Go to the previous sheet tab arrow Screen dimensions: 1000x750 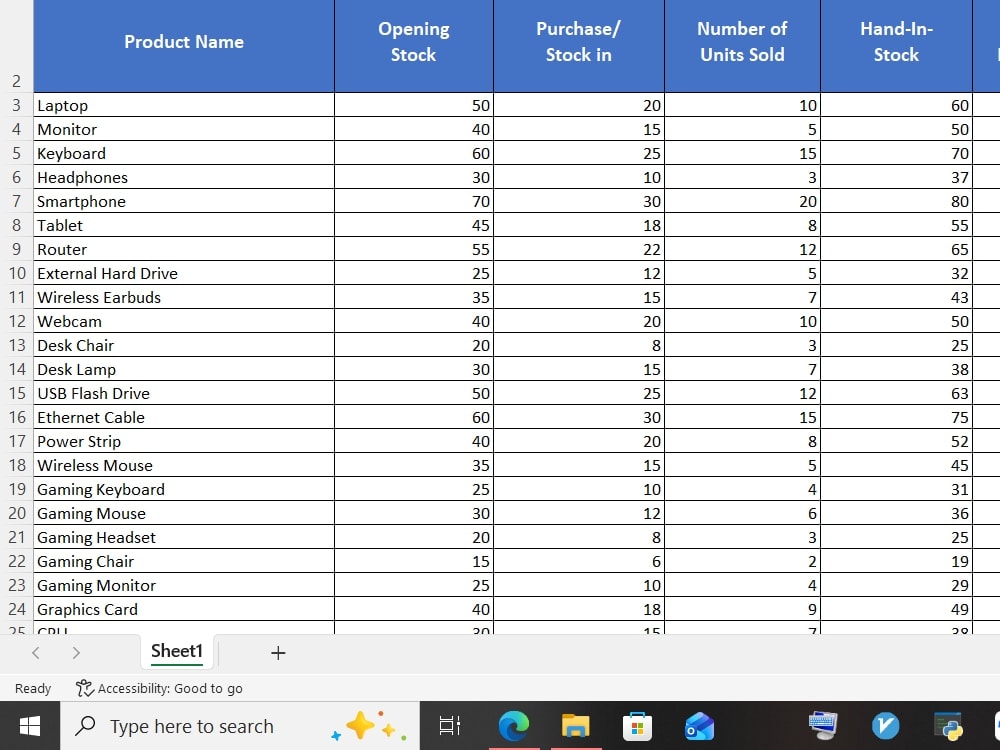[36, 652]
